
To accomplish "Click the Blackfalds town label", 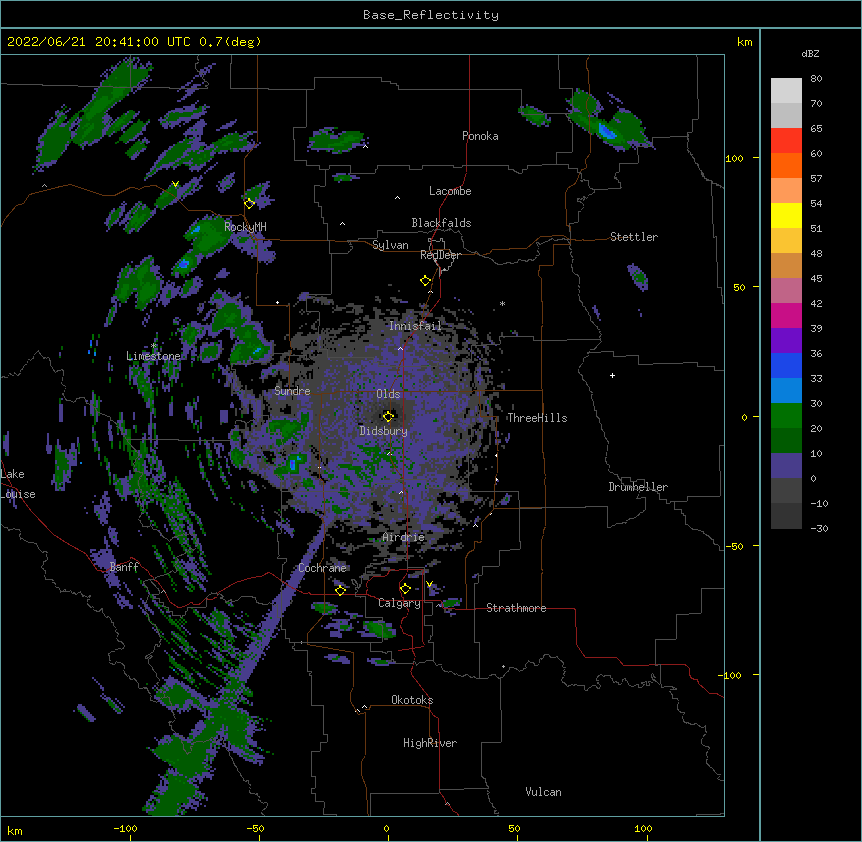I will 441,223.
